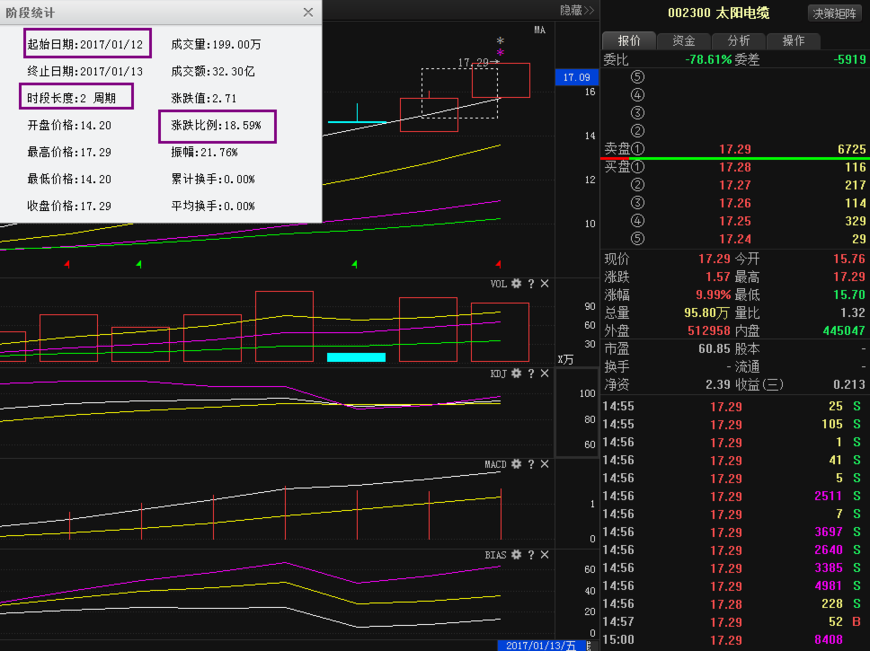
Task: Select 委差 value -5919
Action: [x=849, y=59]
